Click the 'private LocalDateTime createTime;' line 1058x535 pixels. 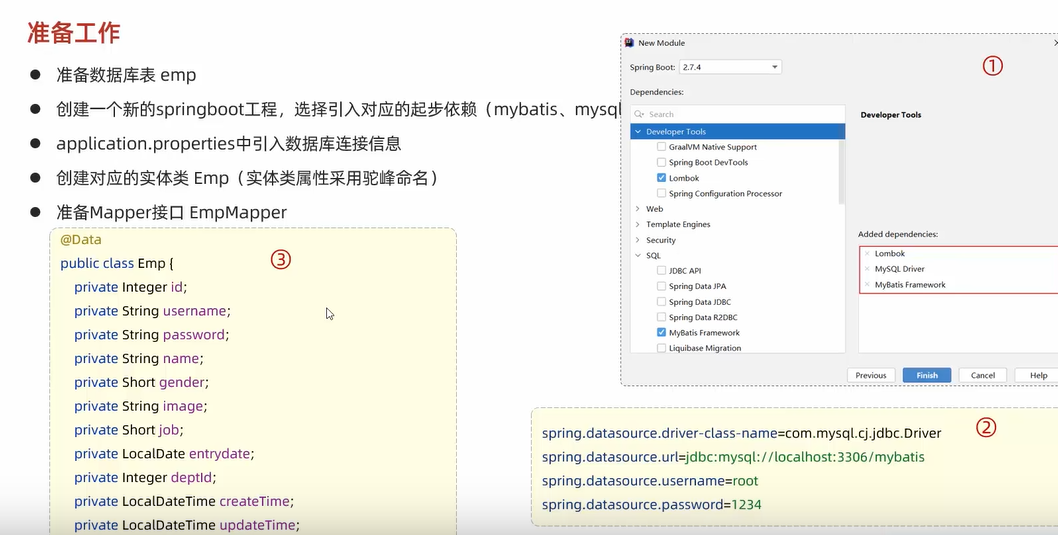coord(184,501)
